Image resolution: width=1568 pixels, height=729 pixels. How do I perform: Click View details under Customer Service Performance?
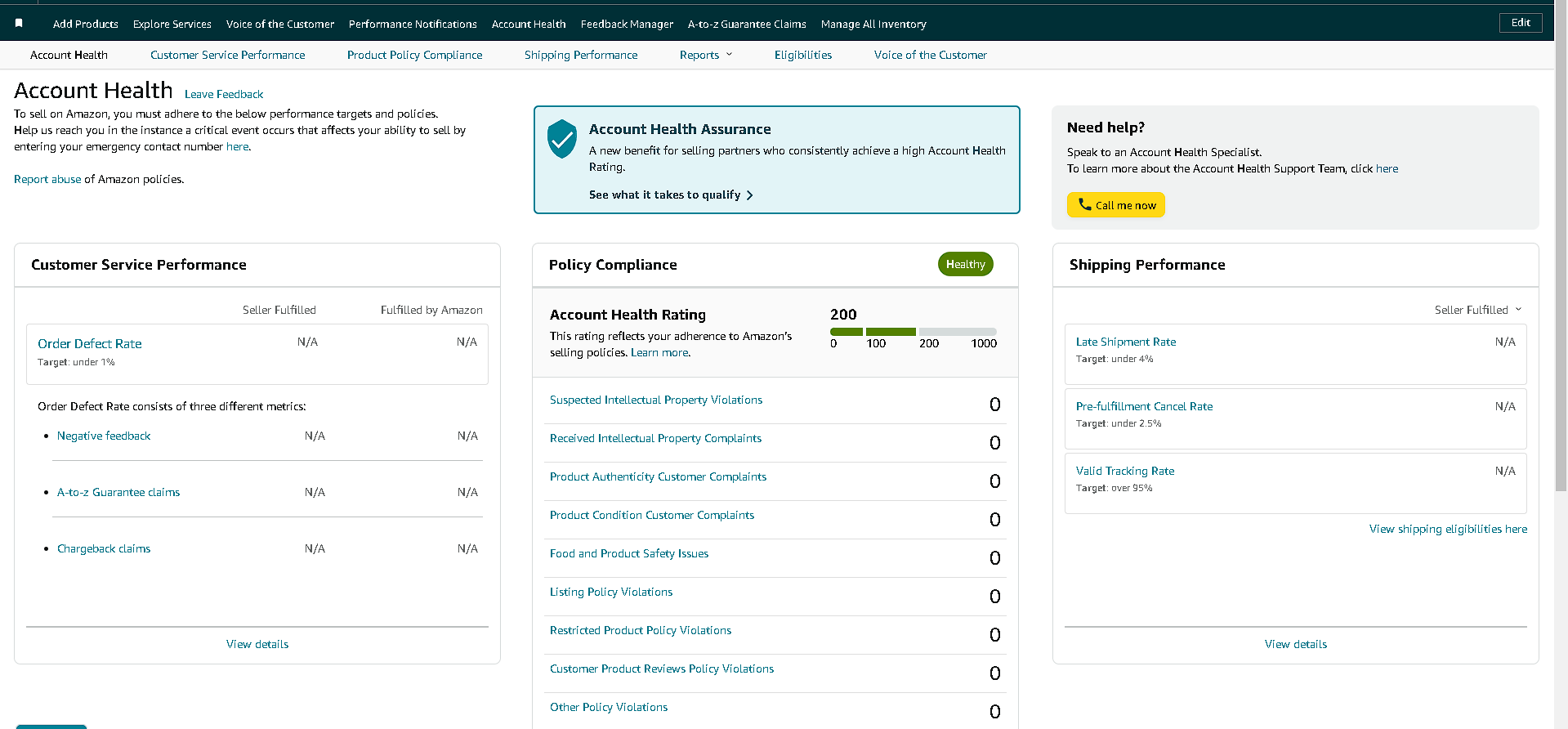click(257, 644)
